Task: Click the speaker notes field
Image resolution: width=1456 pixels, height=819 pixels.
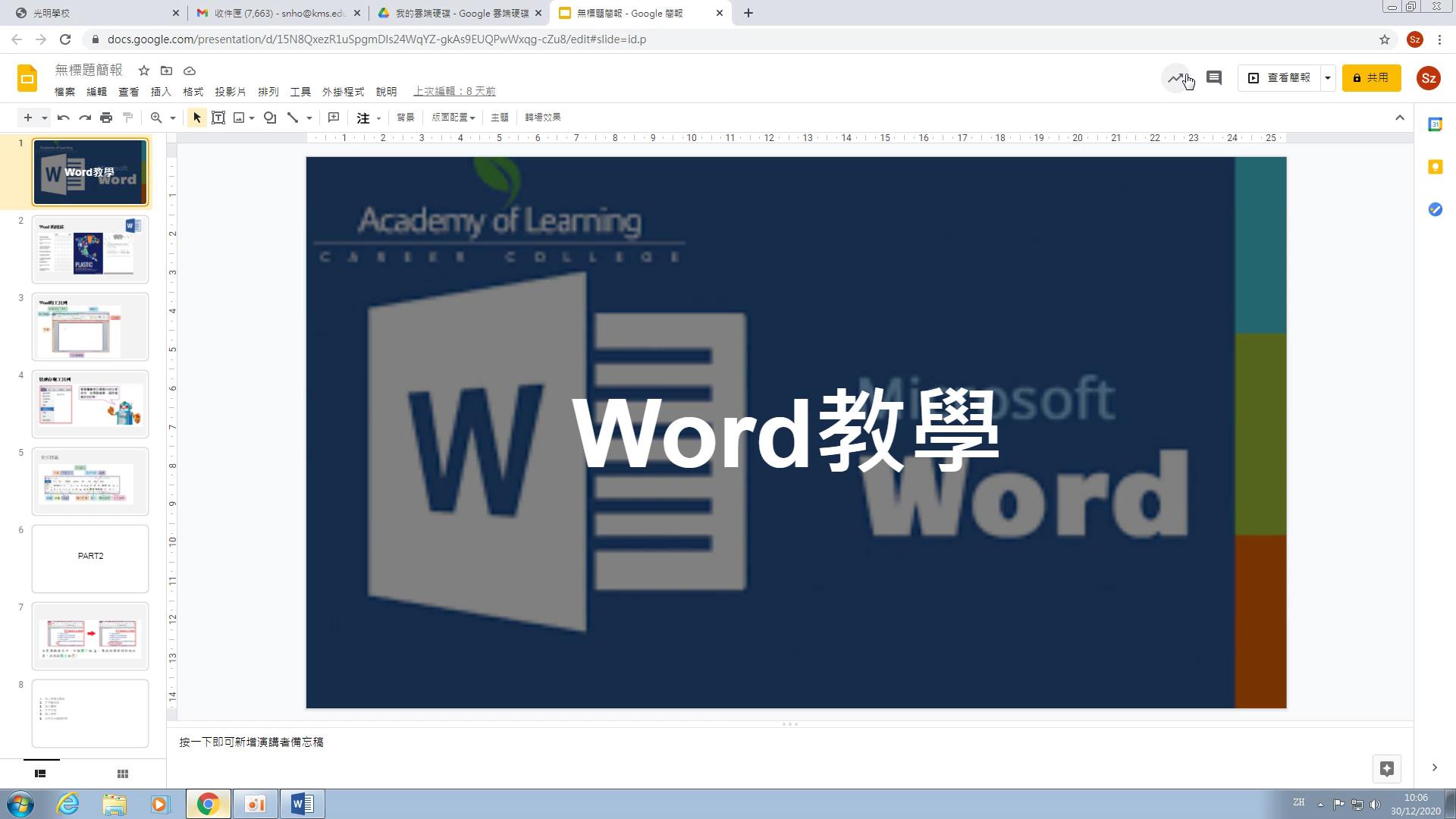Action: tap(789, 742)
